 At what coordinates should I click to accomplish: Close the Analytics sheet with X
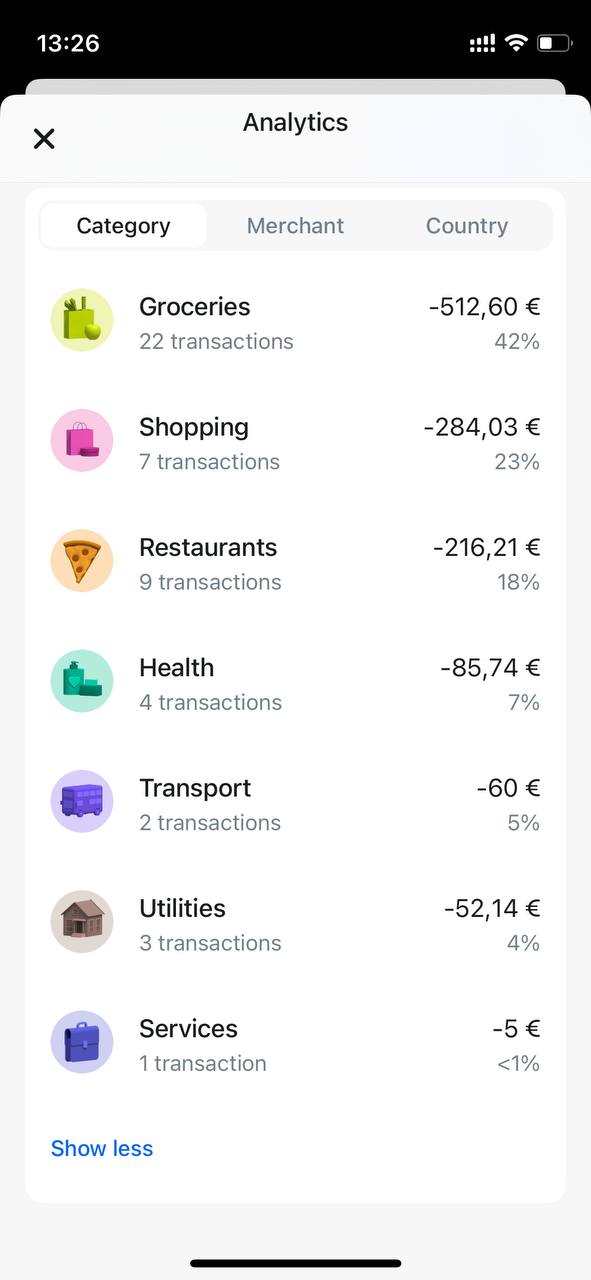(x=44, y=139)
